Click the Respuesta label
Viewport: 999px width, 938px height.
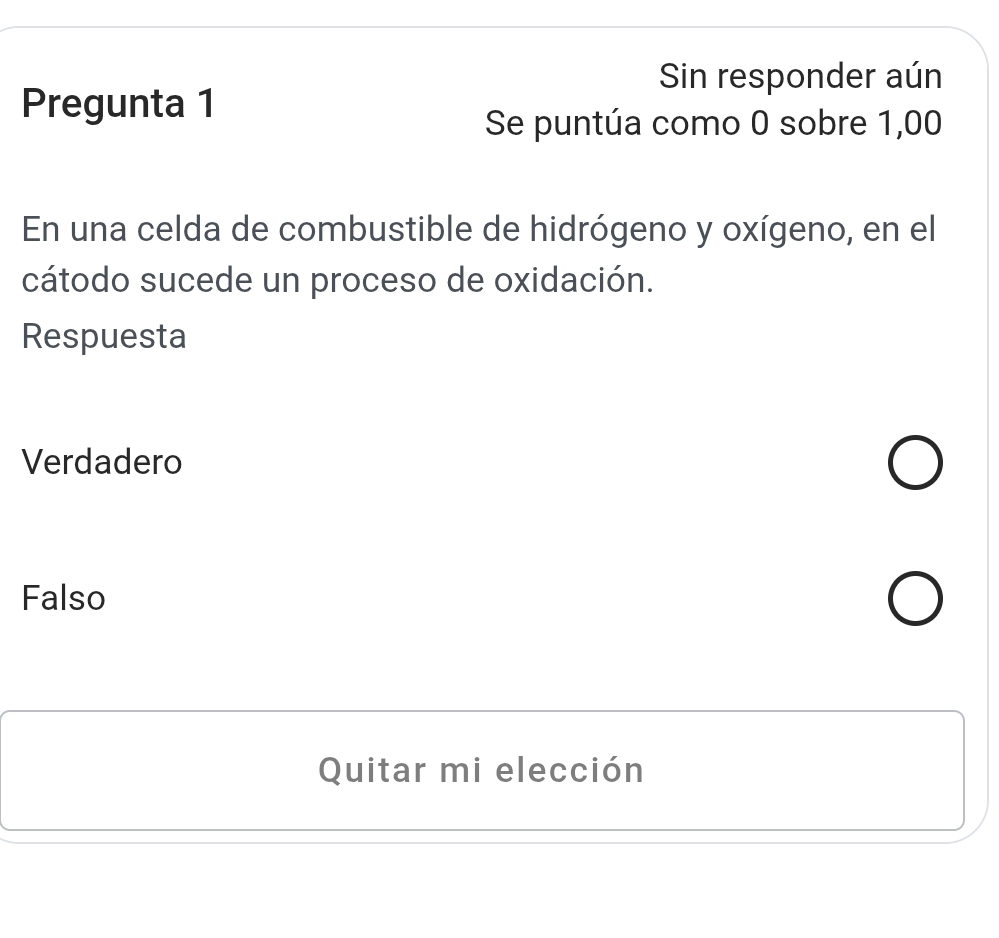[104, 337]
